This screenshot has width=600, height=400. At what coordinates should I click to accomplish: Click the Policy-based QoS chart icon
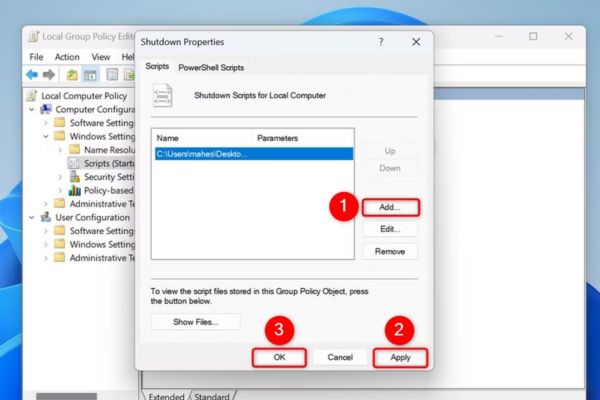[75, 190]
